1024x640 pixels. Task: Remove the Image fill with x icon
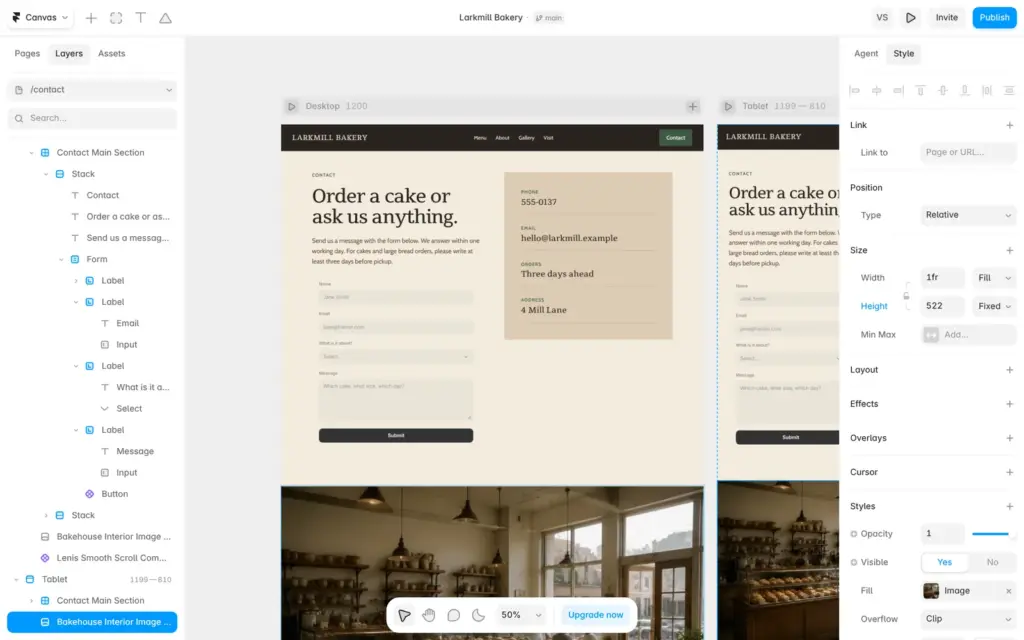click(x=1008, y=591)
